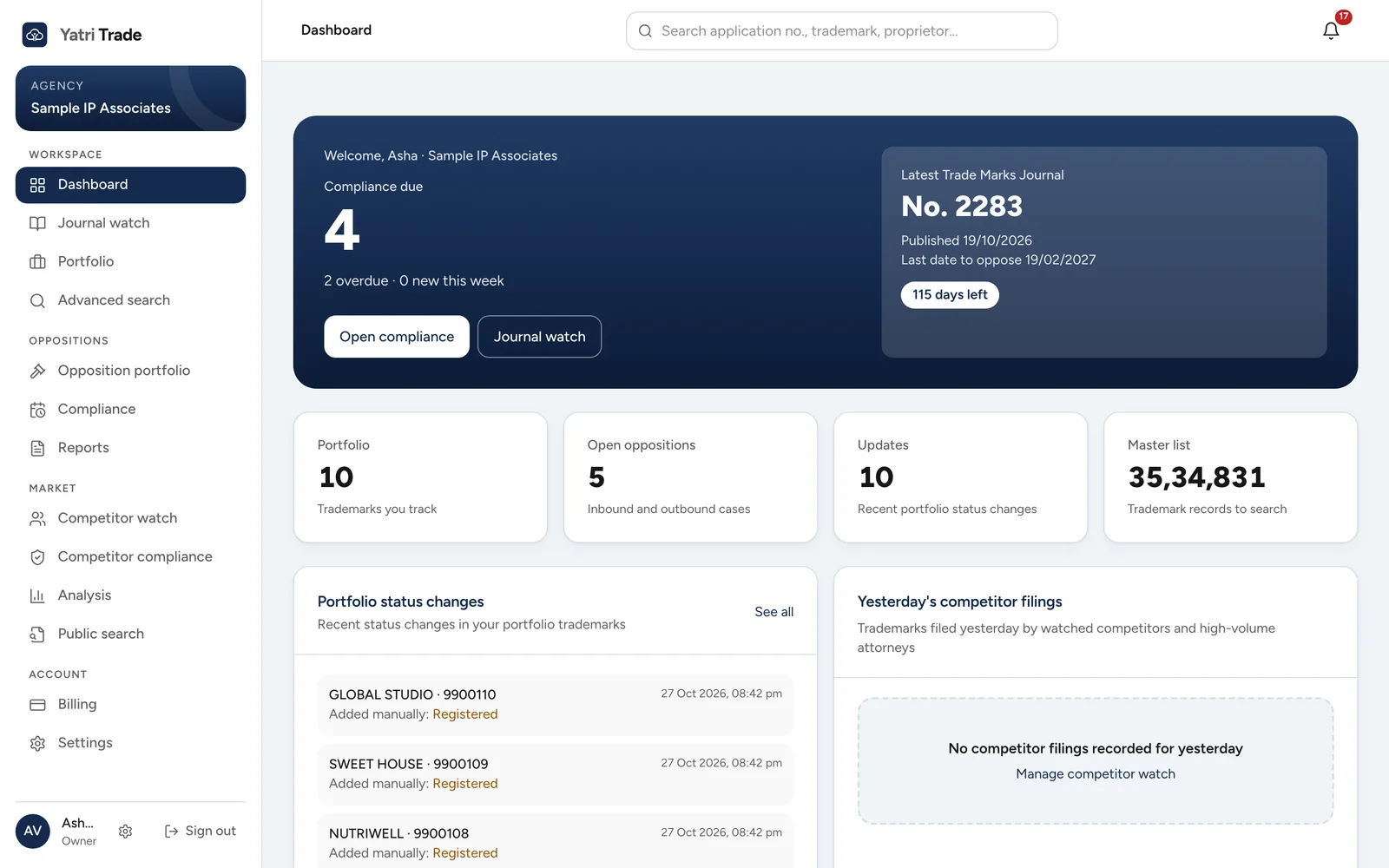The height and width of the screenshot is (868, 1389).
Task: Click See all for portfolio status changes
Action: click(774, 612)
